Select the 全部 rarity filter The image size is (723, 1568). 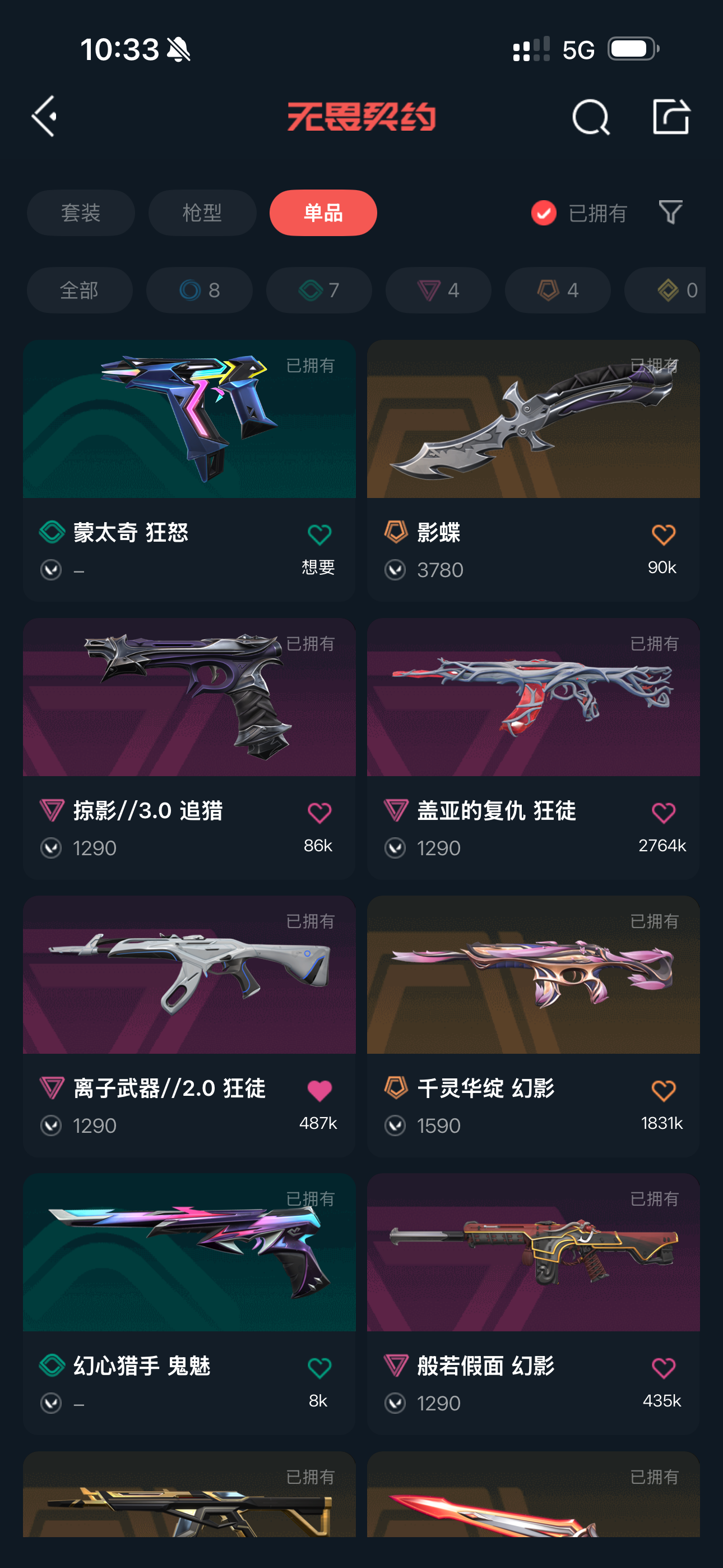[80, 290]
